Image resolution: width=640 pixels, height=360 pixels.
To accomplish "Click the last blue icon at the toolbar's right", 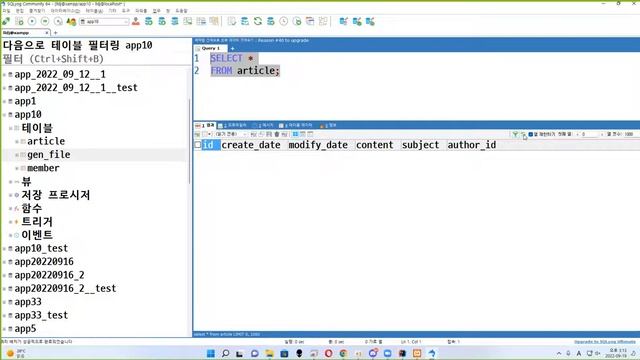I will 370,21.
